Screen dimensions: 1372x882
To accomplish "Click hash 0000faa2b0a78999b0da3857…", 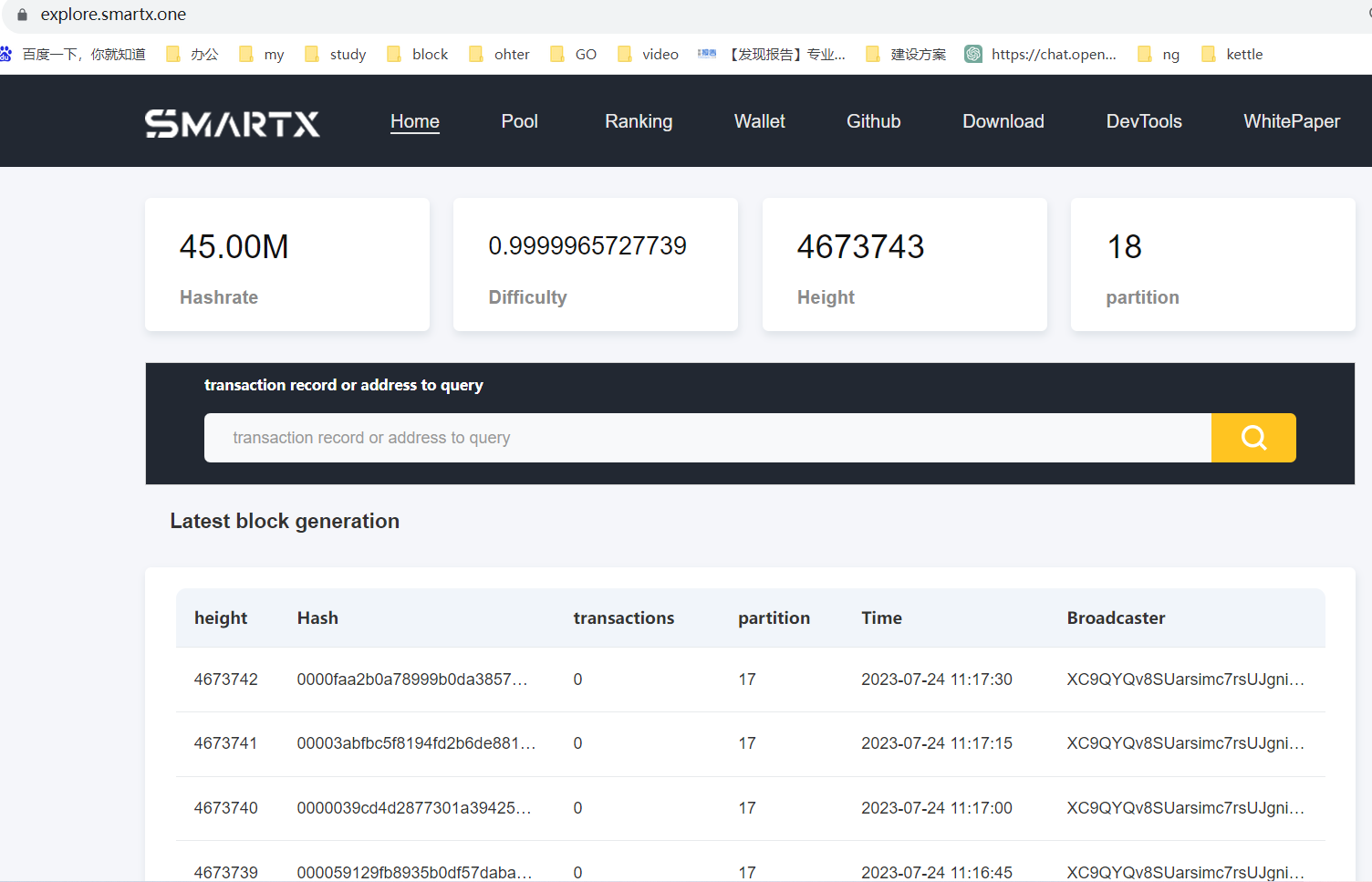I will [412, 680].
